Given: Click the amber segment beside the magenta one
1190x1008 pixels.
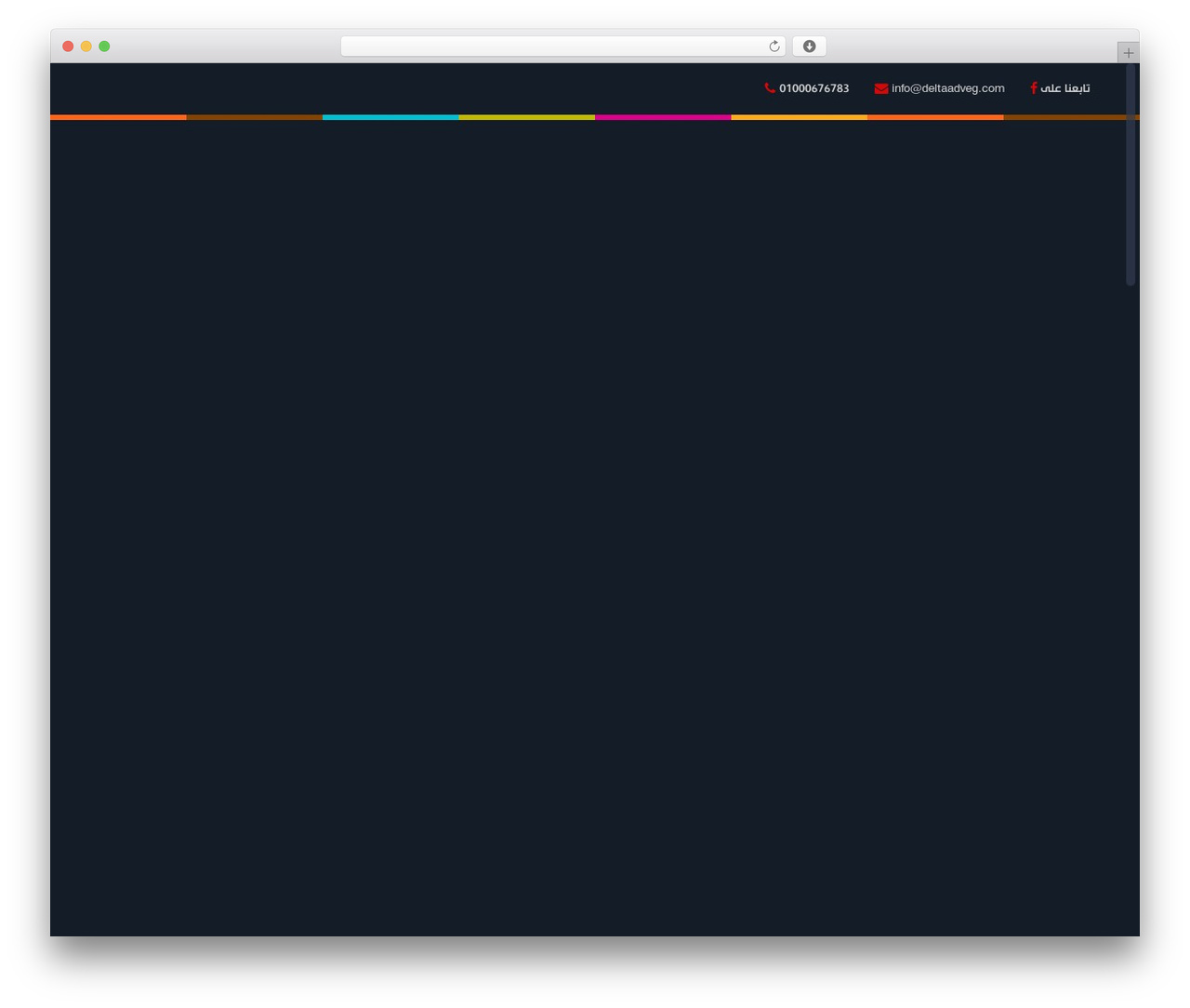Looking at the screenshot, I should 799,117.
